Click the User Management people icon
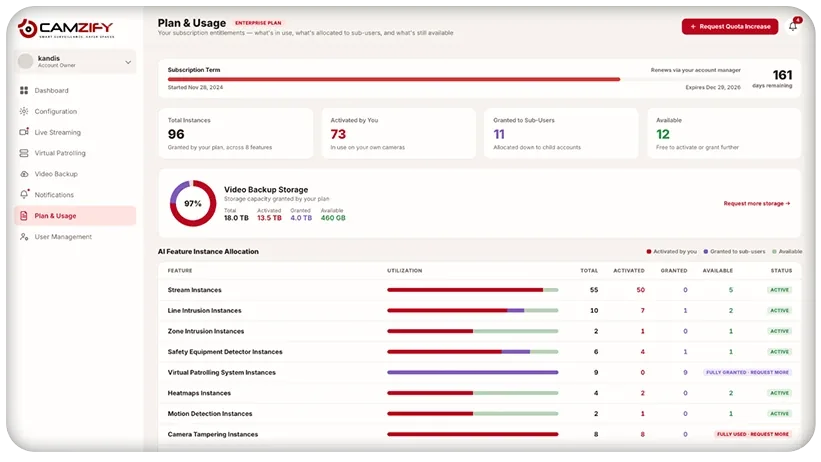This screenshot has height=462, width=821. 24,237
